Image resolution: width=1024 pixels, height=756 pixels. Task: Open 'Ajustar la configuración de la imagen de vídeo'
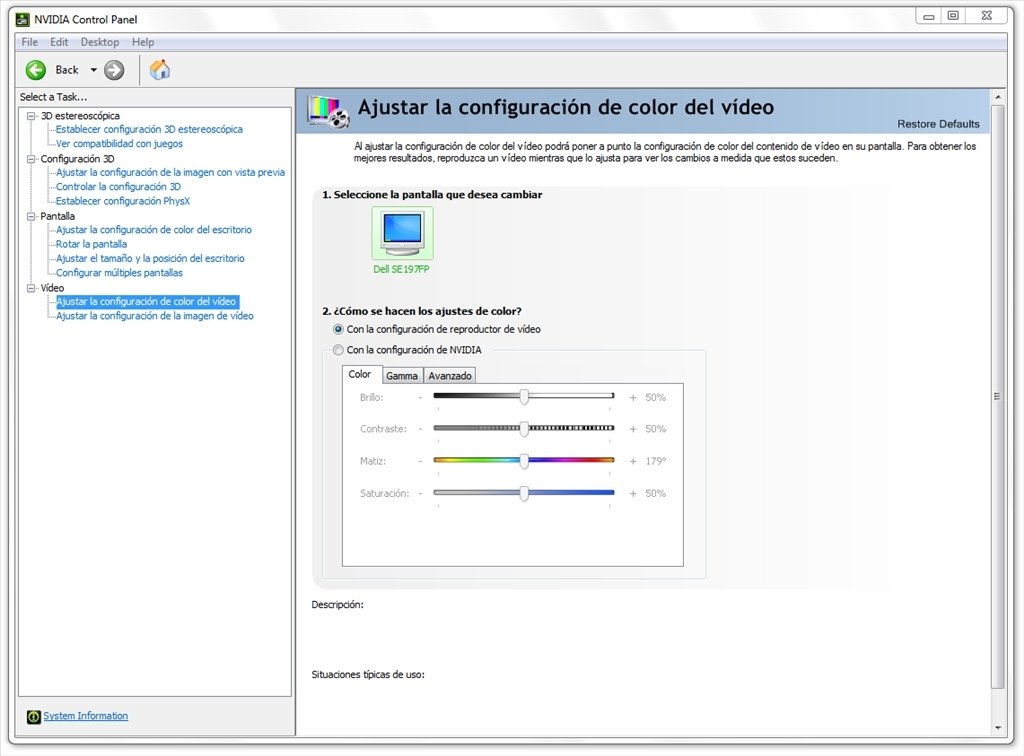tap(155, 316)
